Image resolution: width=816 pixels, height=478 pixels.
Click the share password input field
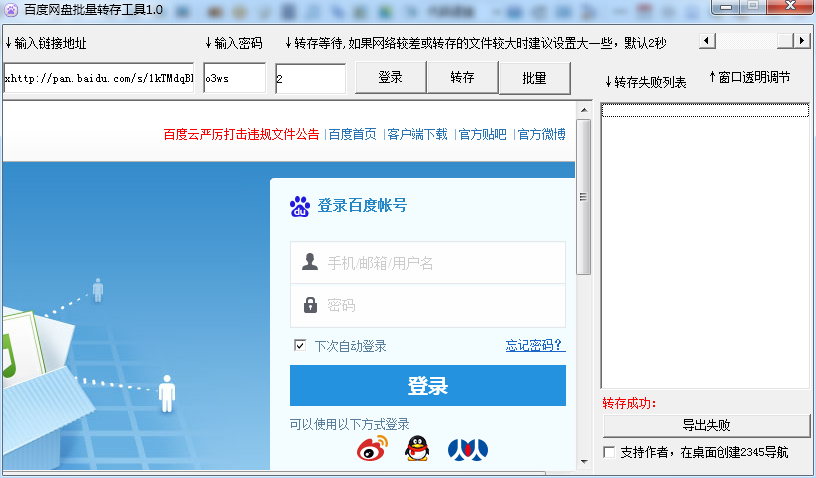[234, 78]
